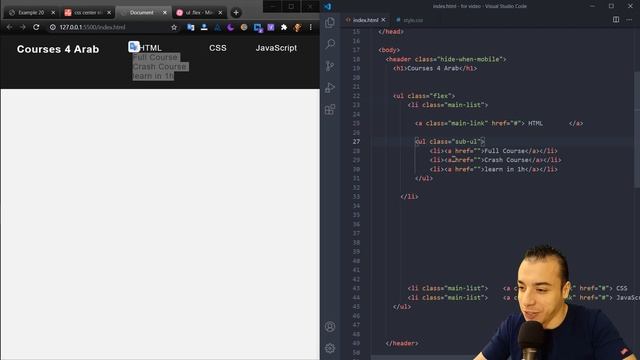Click the purple crescent moon extension icon
Viewport: 640px width, 360px height.
click(231, 27)
